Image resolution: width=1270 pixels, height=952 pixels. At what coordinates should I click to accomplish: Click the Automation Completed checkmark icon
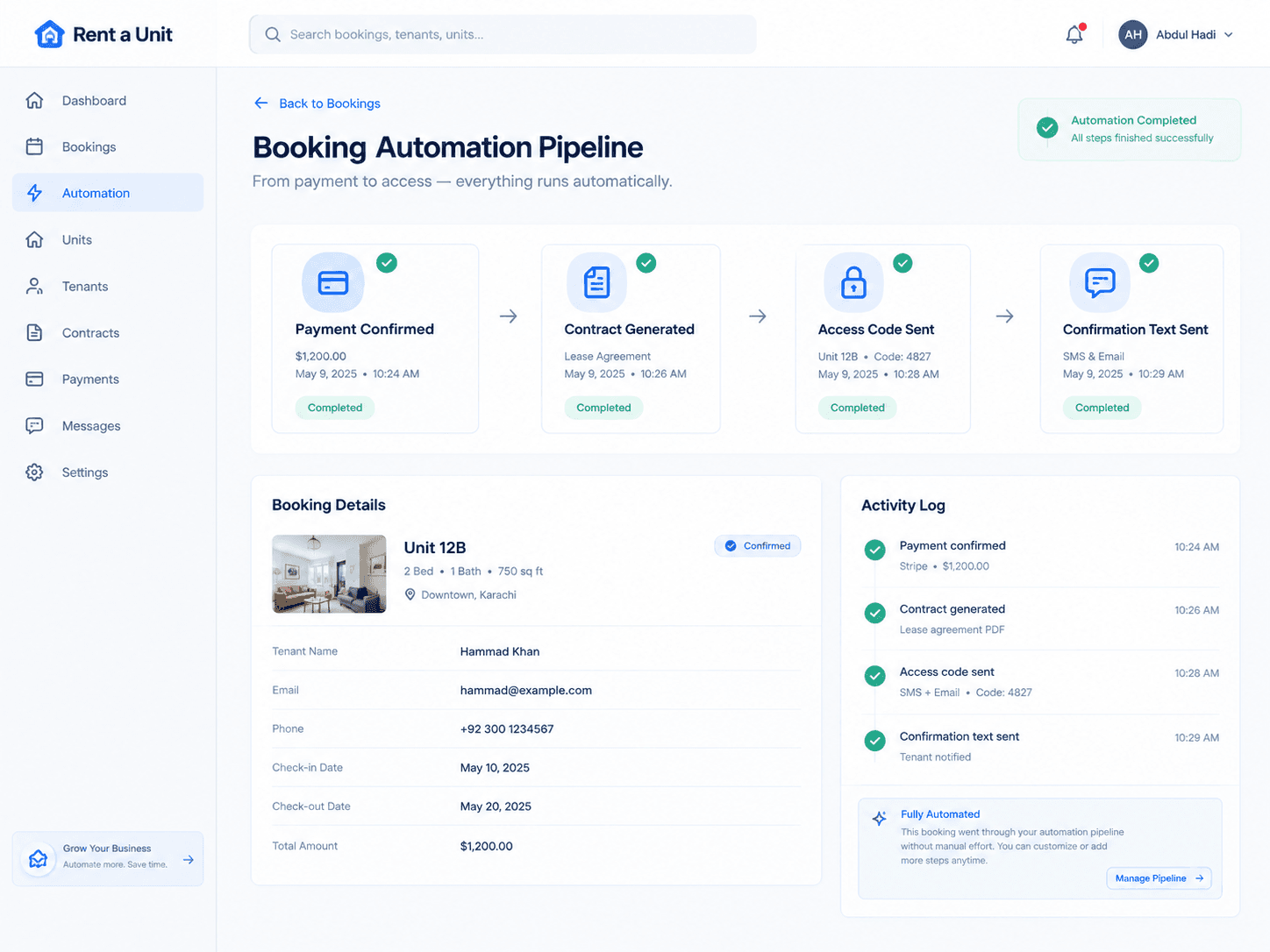click(1047, 128)
